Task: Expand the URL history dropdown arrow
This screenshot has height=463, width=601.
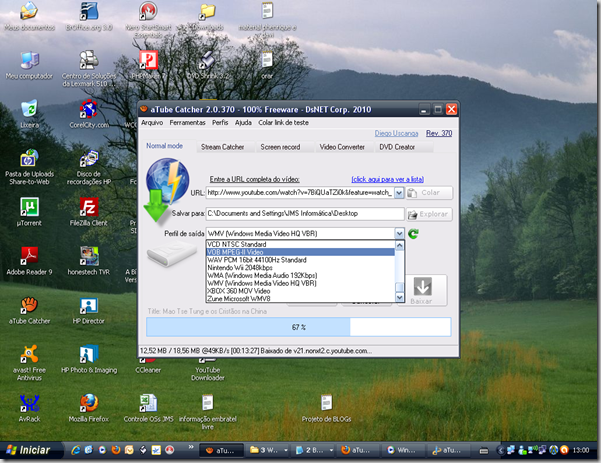Action: [399, 192]
